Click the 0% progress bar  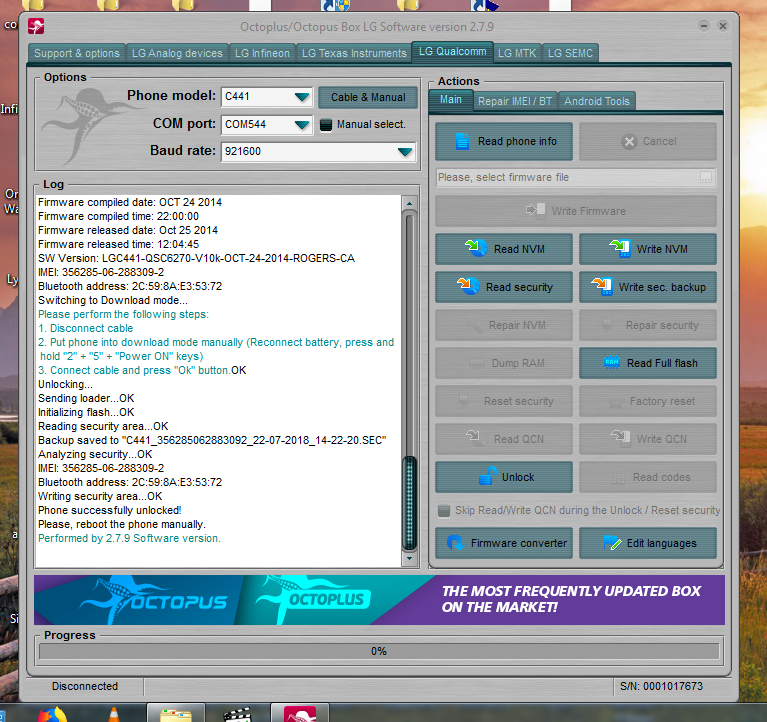coord(379,651)
